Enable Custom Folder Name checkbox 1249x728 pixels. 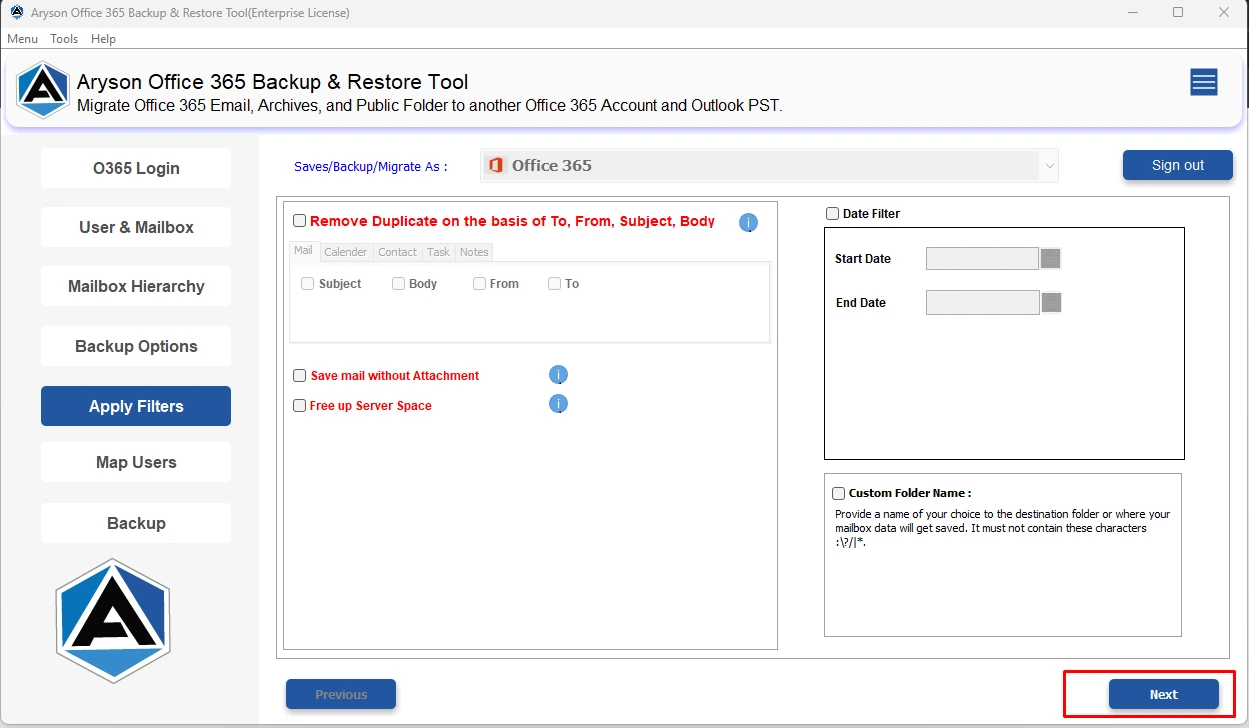838,493
